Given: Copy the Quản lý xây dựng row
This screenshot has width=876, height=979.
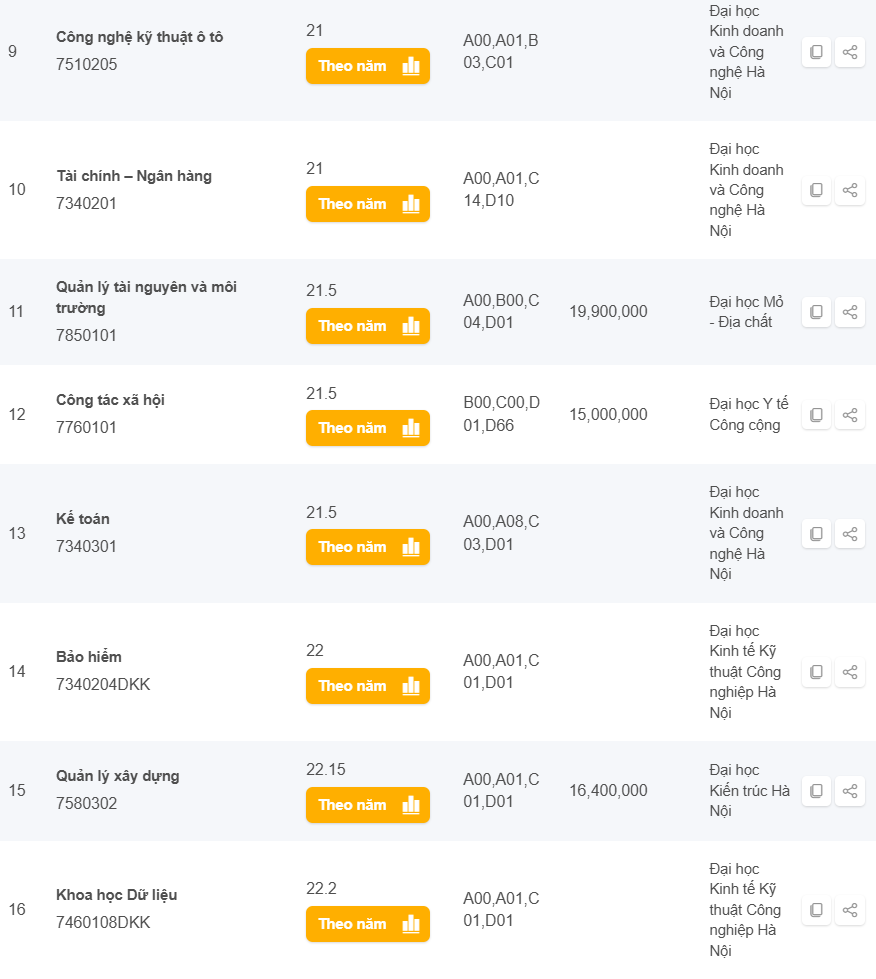Looking at the screenshot, I should [x=816, y=791].
